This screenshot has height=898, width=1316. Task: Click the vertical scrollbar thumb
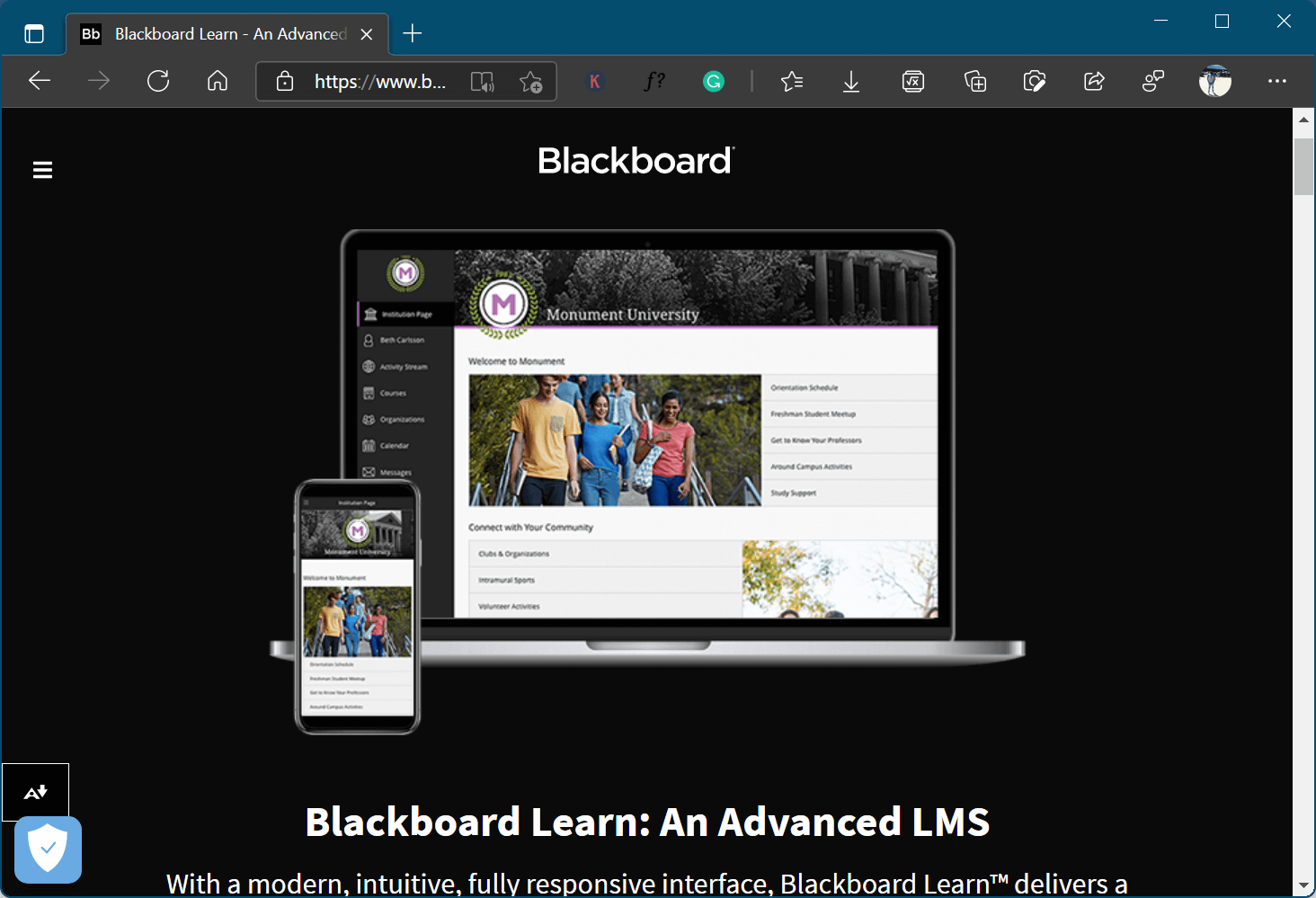1303,166
